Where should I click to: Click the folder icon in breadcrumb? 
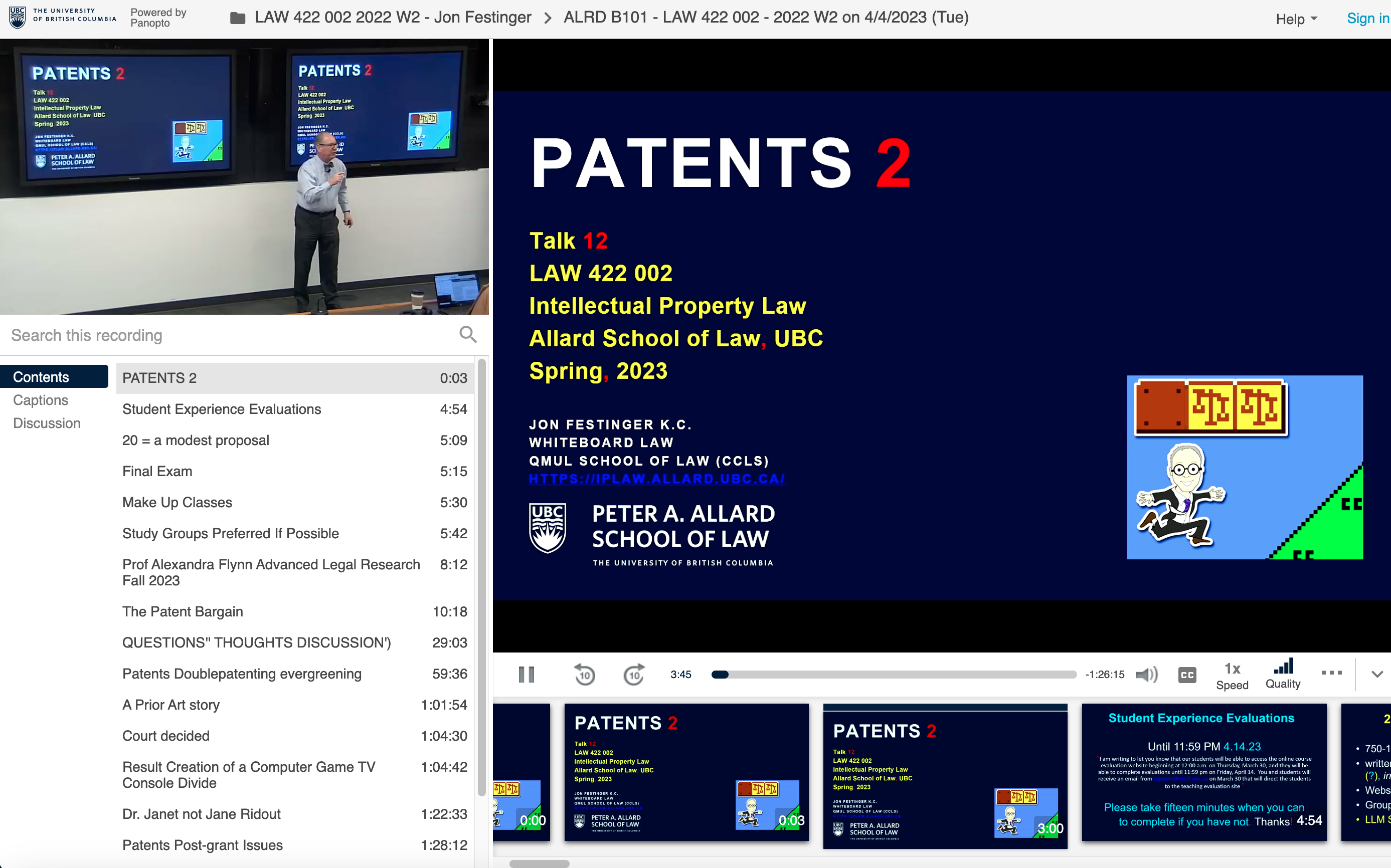click(238, 19)
